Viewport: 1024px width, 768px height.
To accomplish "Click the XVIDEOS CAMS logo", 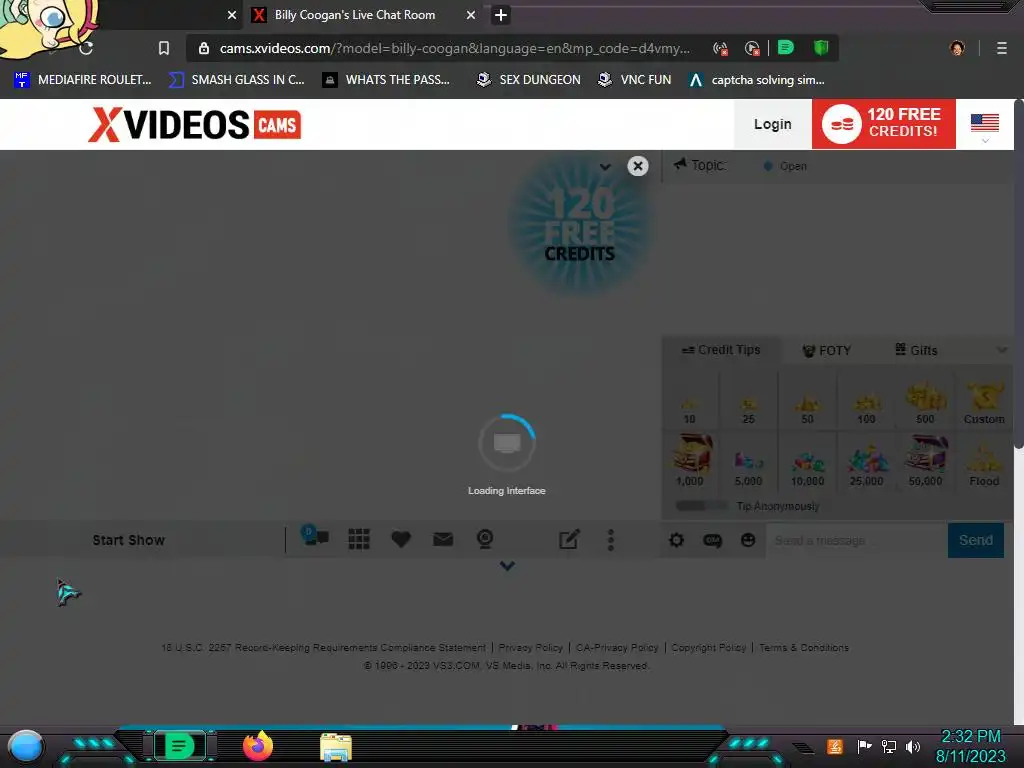I will coord(195,124).
